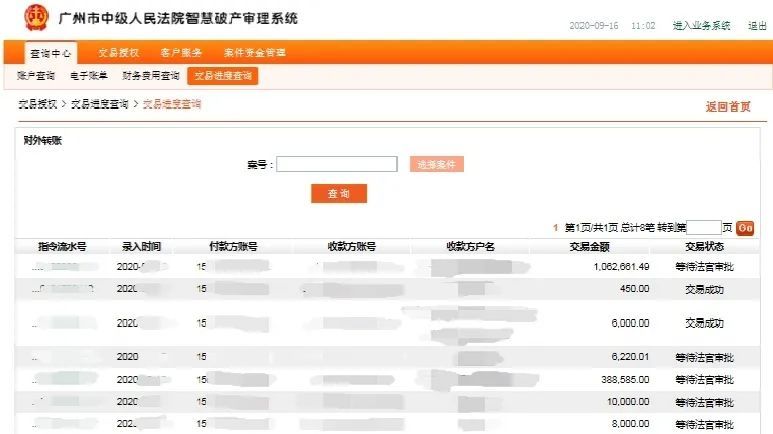This screenshot has height=434, width=773.
Task: Switch to the 交易授权 tab
Action: pyautogui.click(x=118, y=53)
